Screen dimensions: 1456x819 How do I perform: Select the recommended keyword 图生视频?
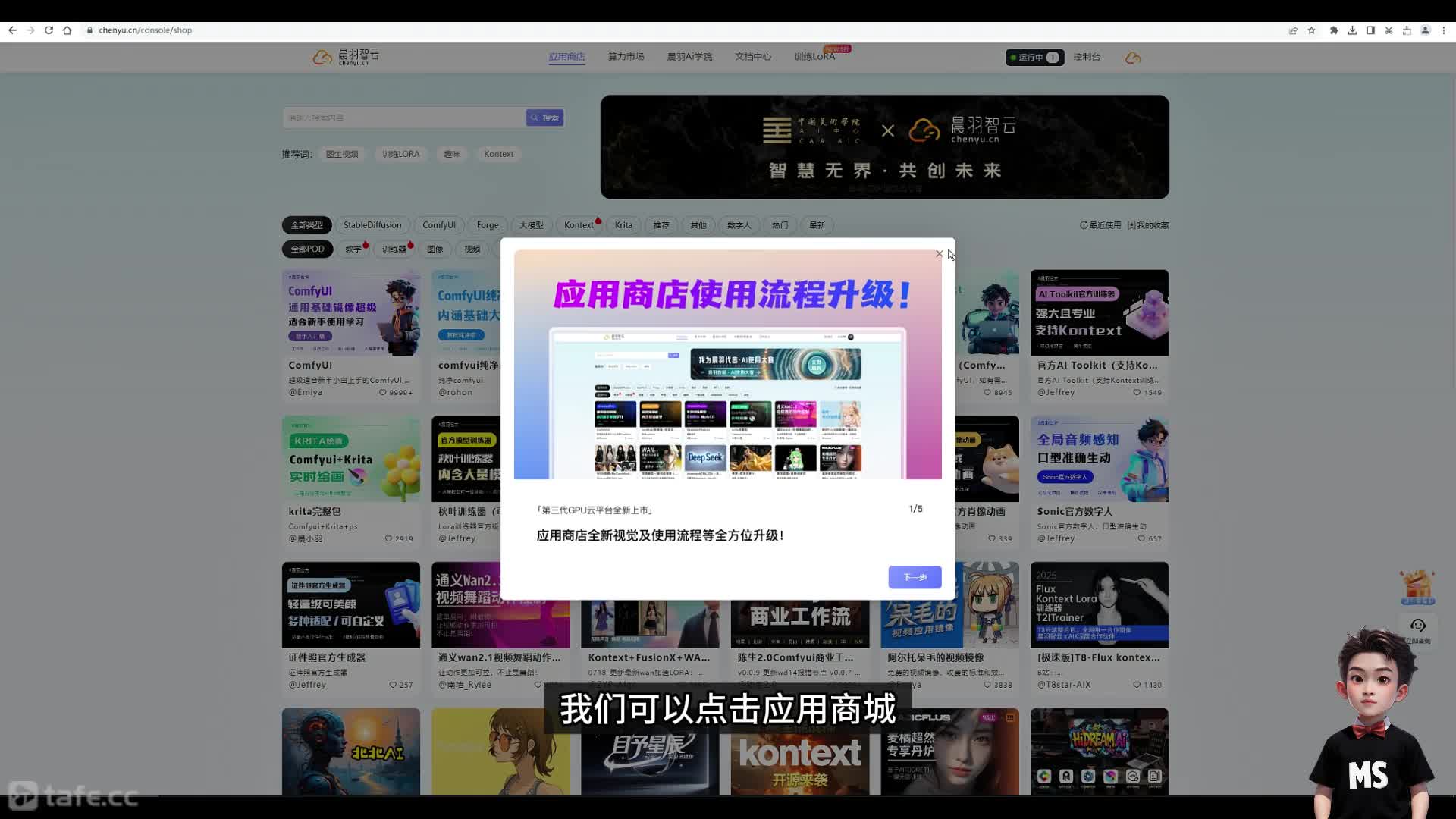pos(342,154)
